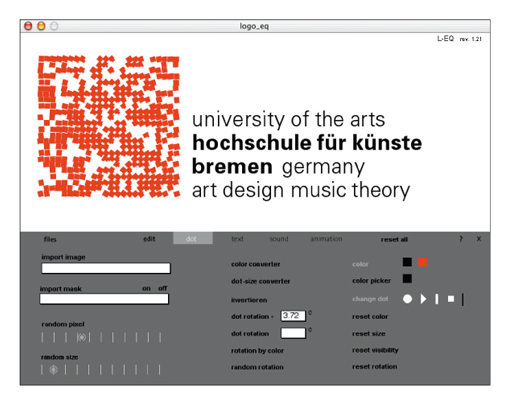Click invertieren

(x=249, y=300)
